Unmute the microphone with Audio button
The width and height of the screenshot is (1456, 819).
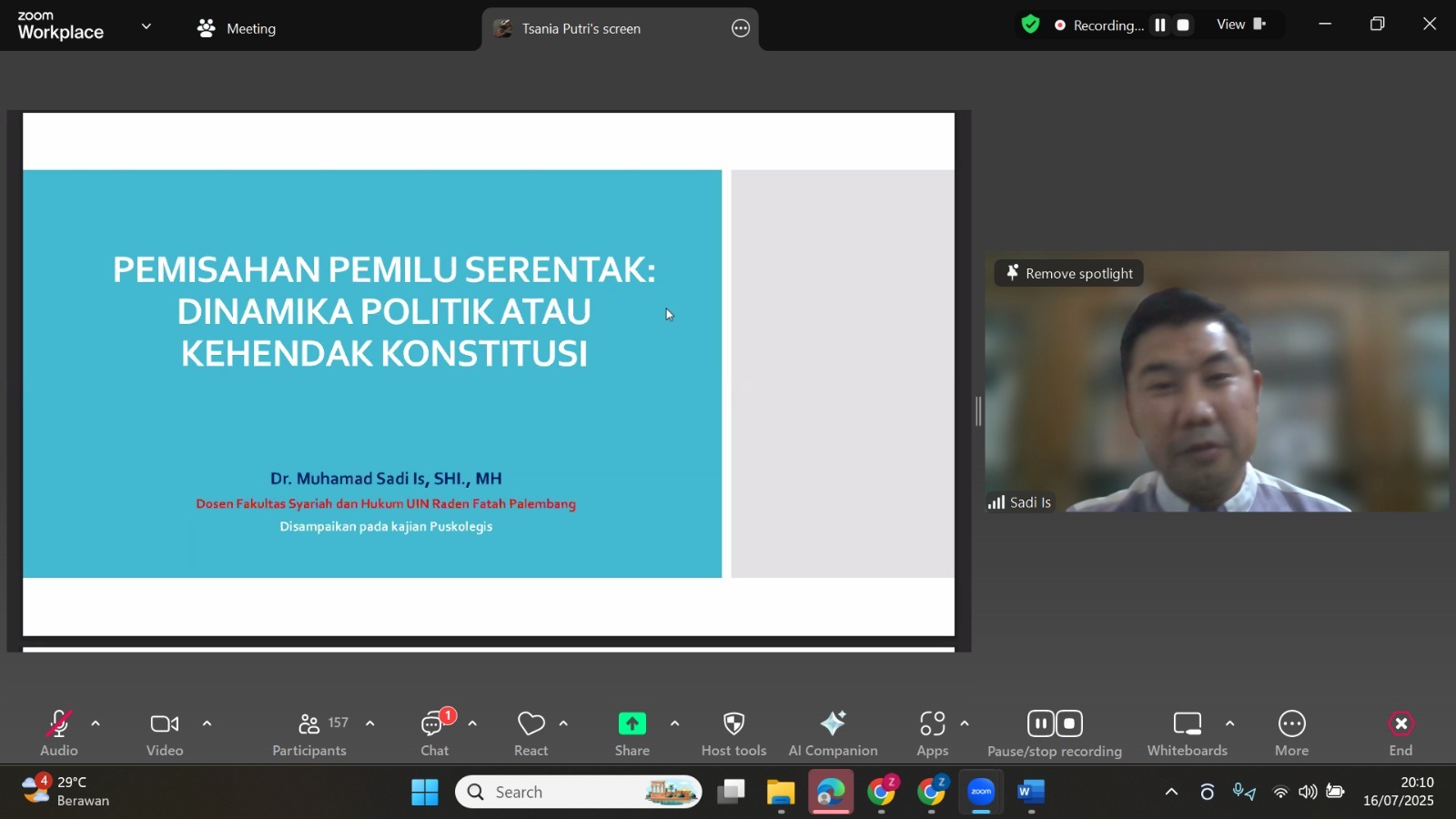pos(59,733)
